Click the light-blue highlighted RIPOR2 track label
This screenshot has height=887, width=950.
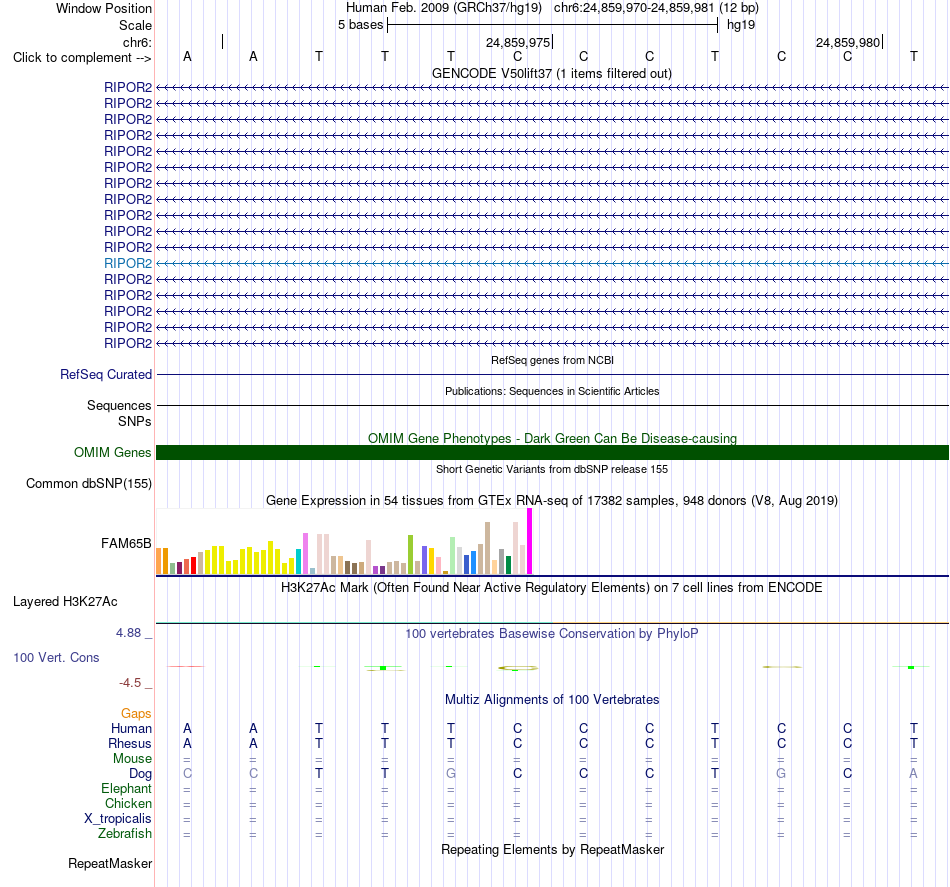128,263
